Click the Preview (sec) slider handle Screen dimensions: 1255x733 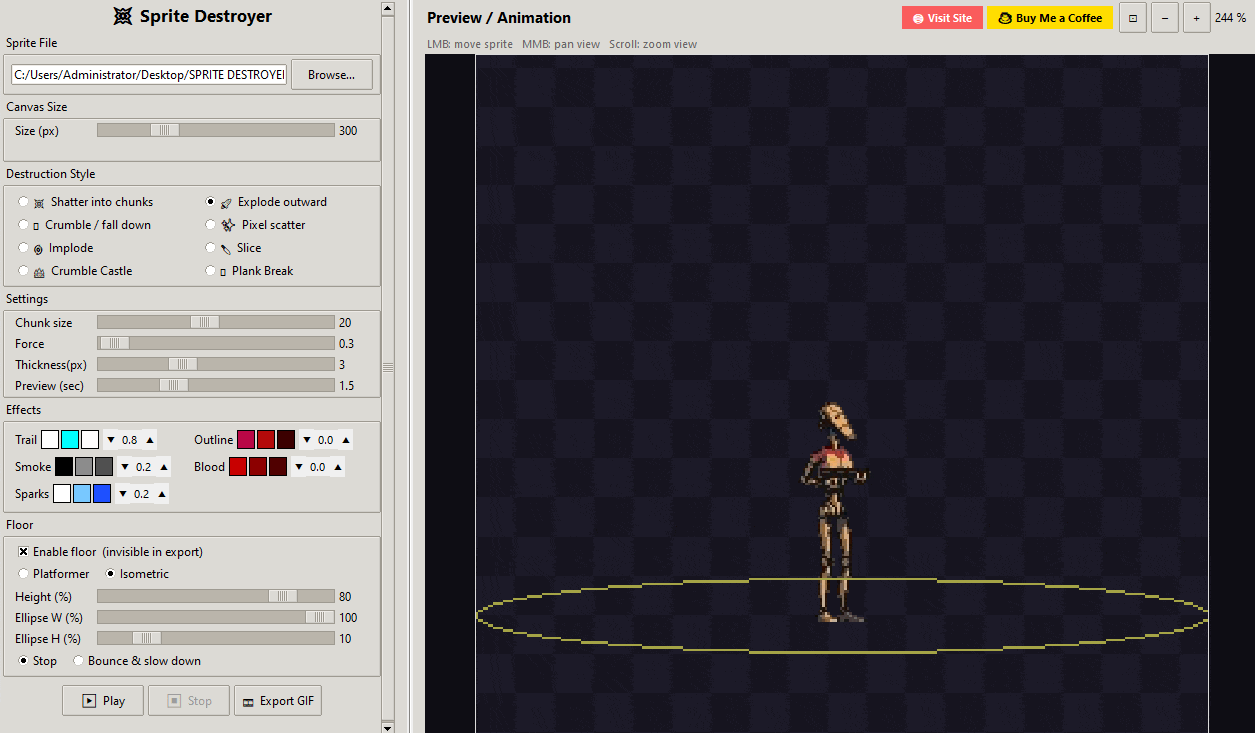[x=174, y=385]
